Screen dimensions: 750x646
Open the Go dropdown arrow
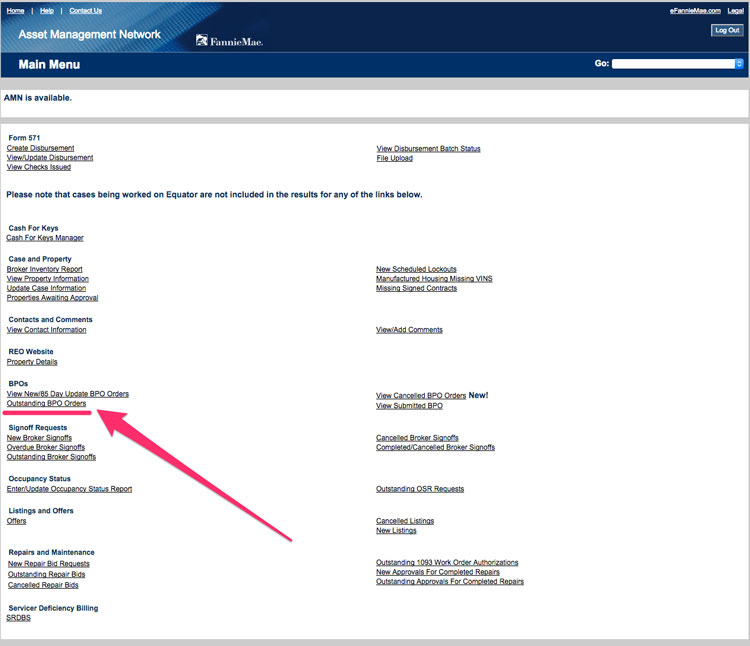[739, 64]
